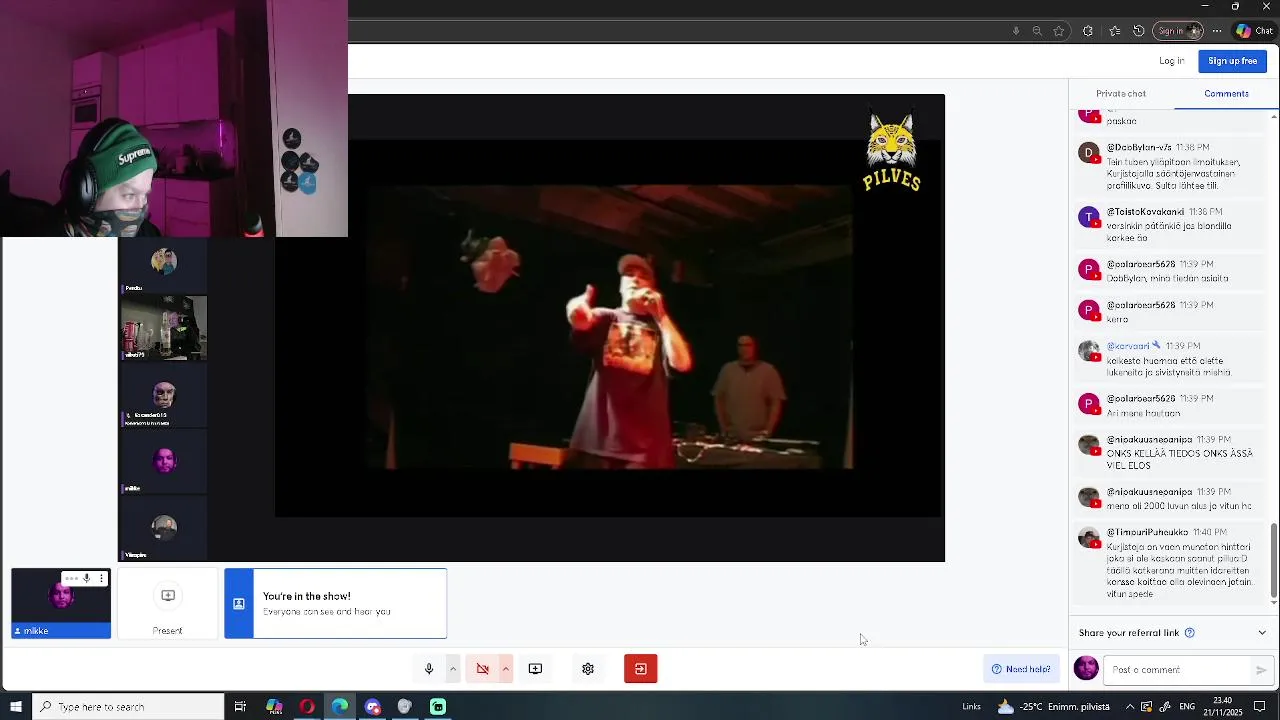The height and width of the screenshot is (720, 1280).
Task: Click the Links toolbar on the taskbar
Action: [x=971, y=707]
